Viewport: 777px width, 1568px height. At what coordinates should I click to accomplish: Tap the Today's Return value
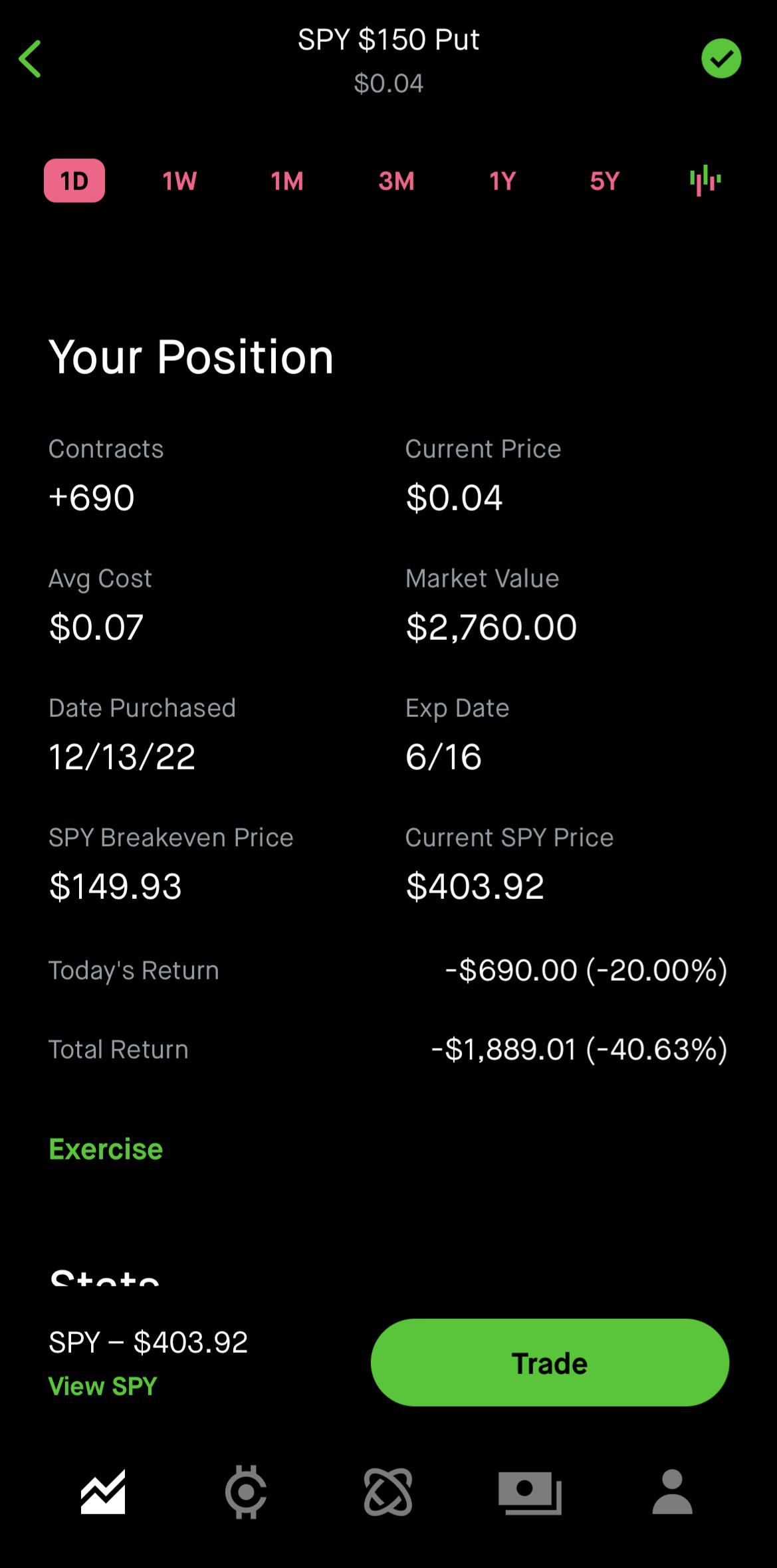586,970
